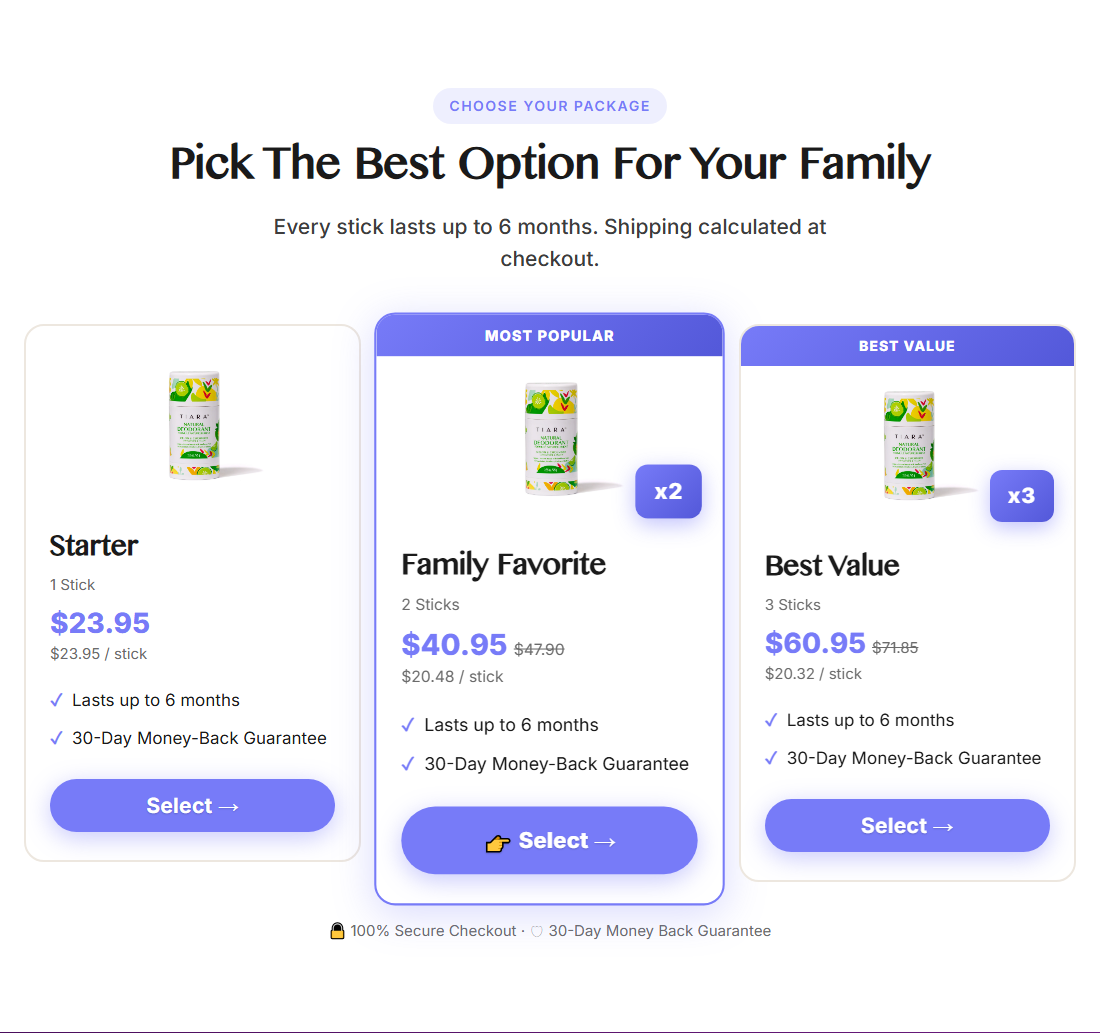Viewport: 1100px width, 1033px height.
Task: Click the CHOOSE YOUR PACKAGE pill label
Action: [549, 106]
